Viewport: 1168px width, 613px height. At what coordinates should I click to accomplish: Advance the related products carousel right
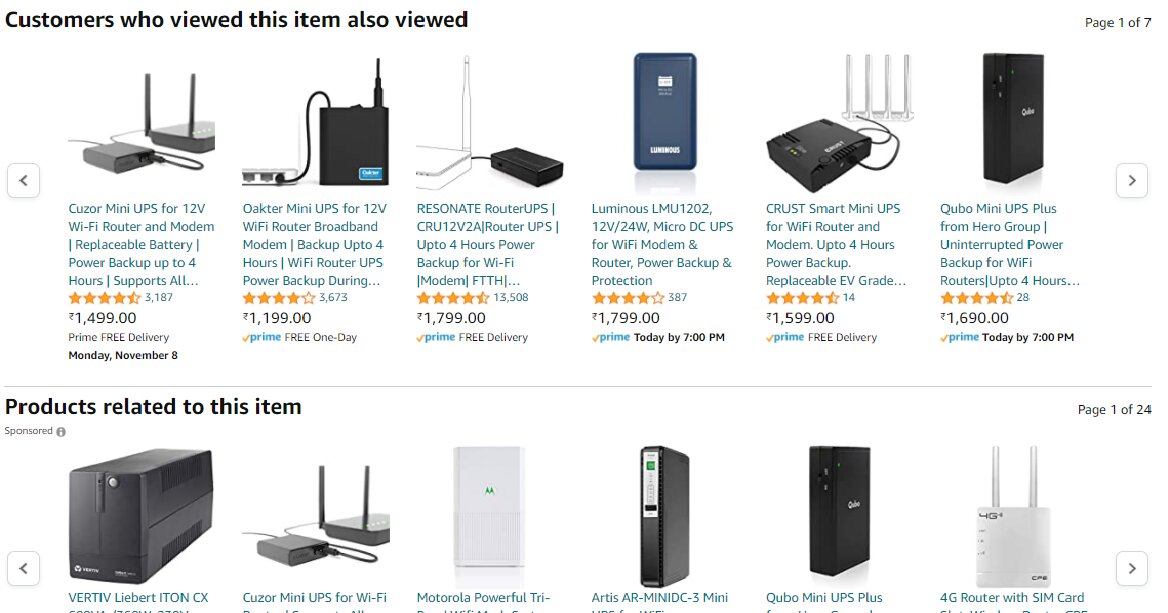tap(1131, 568)
